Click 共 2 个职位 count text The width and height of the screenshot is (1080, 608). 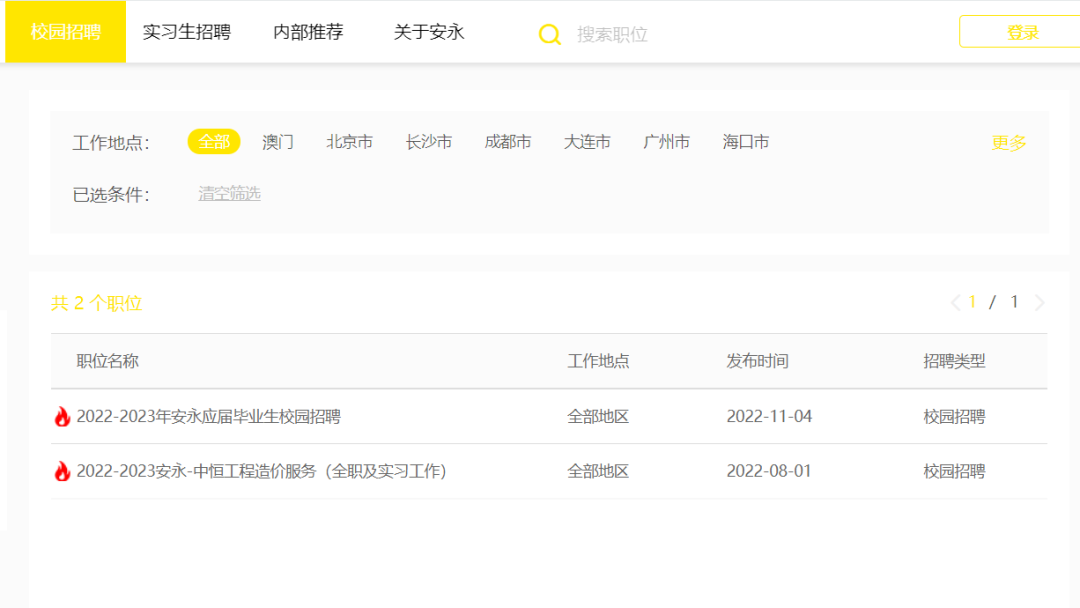96,303
